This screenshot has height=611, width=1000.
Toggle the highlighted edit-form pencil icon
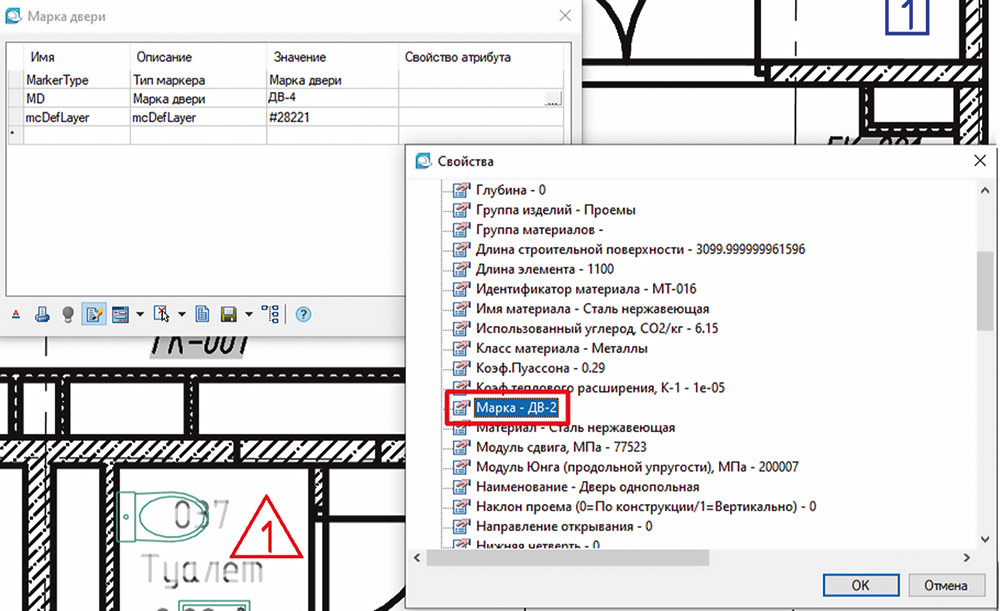(x=94, y=314)
